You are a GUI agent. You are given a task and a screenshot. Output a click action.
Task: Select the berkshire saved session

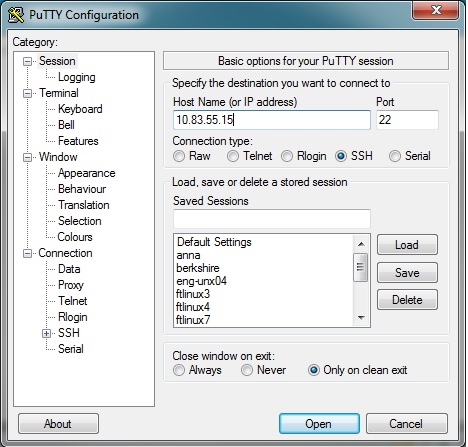click(264, 268)
